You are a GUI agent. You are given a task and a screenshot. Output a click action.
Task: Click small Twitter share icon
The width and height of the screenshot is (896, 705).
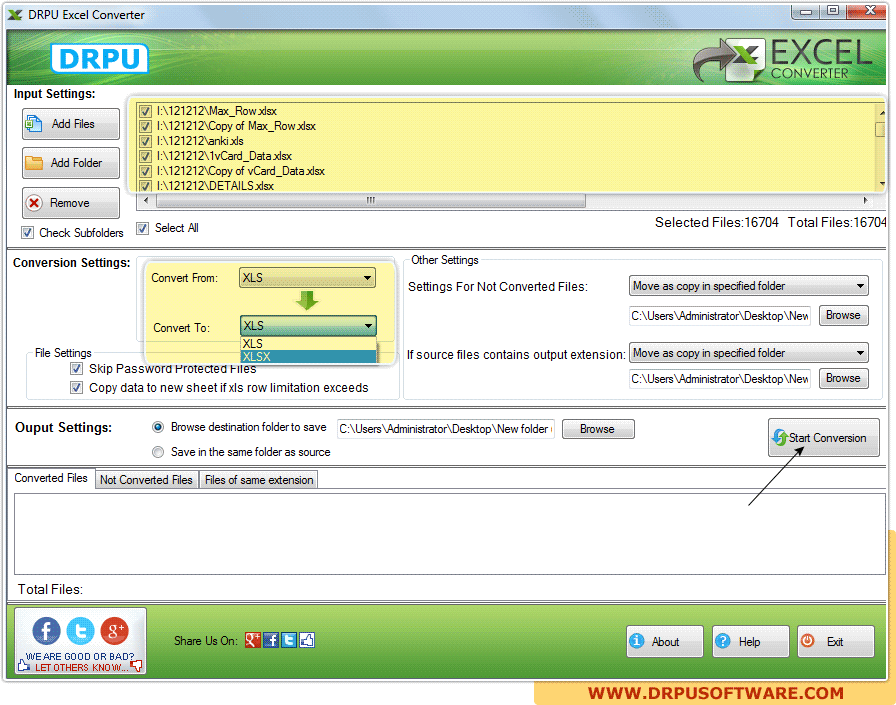[289, 640]
